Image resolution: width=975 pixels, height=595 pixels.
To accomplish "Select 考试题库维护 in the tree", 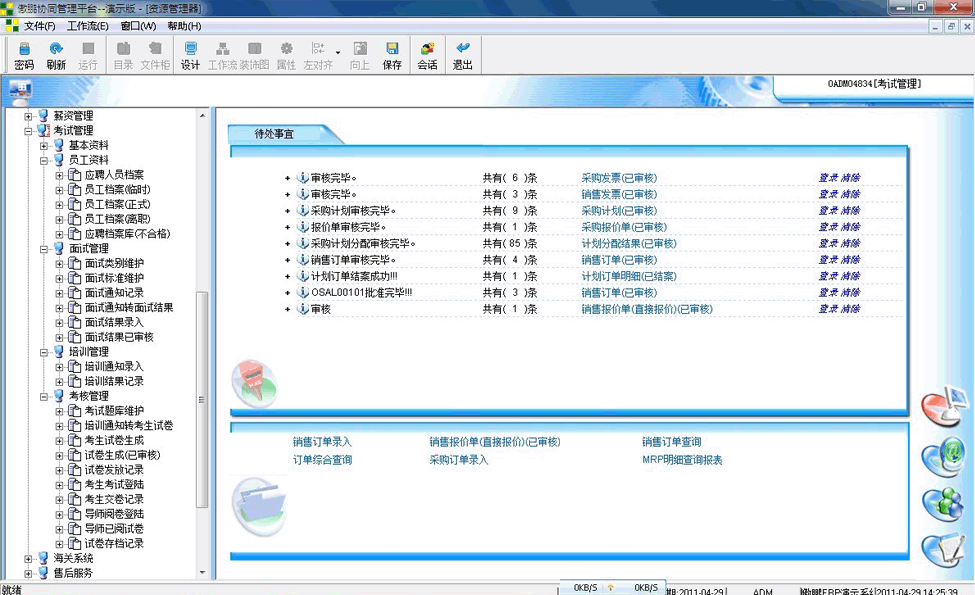I will tap(114, 411).
